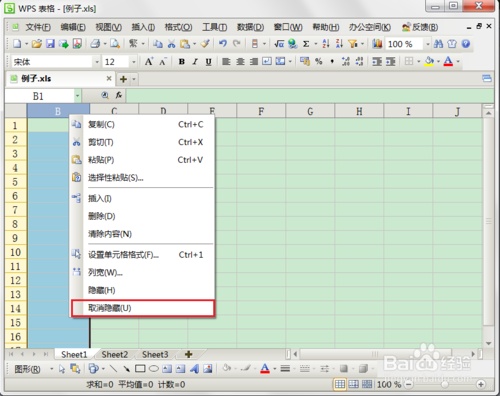Screen dimensions: 500x396
Task: Increase font size with the large A icon
Action: click(149, 61)
